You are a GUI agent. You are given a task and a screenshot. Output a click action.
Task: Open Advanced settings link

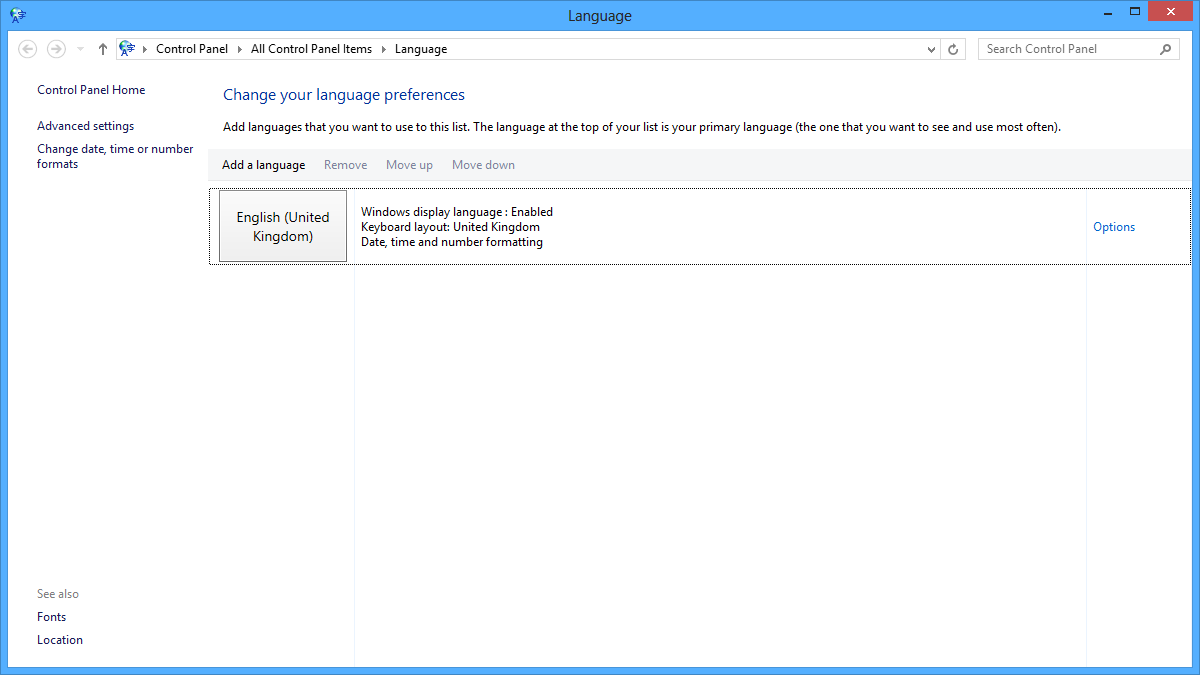click(85, 125)
